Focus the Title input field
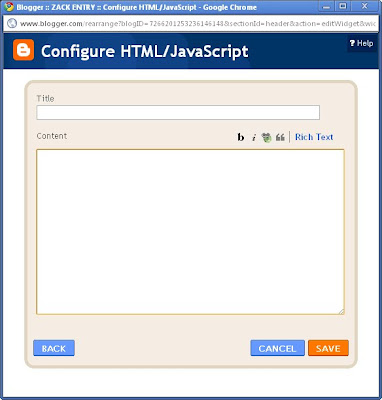Image resolution: width=382 pixels, height=400 pixels. click(x=178, y=112)
